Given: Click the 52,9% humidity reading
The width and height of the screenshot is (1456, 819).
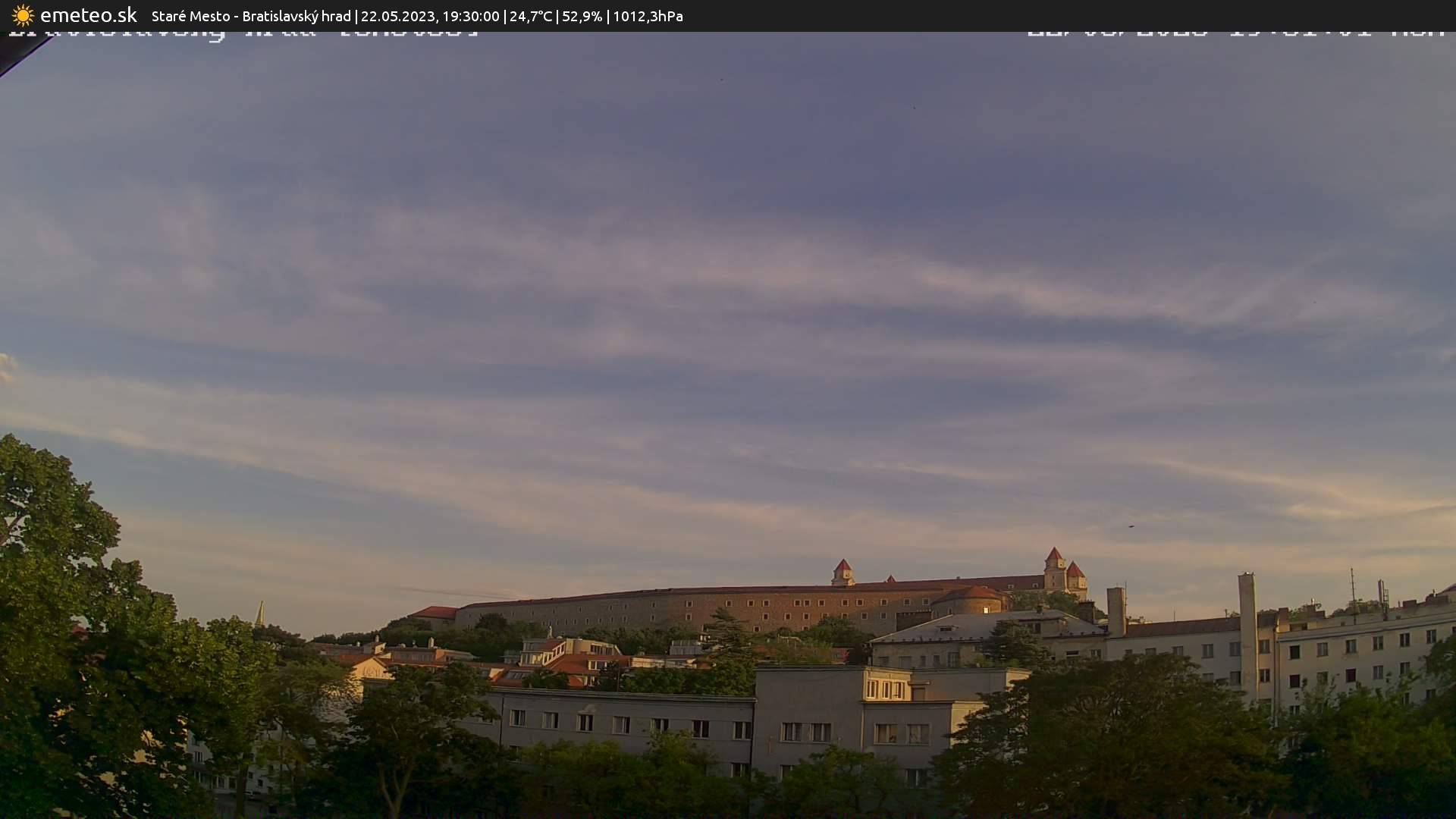Looking at the screenshot, I should click(x=582, y=17).
